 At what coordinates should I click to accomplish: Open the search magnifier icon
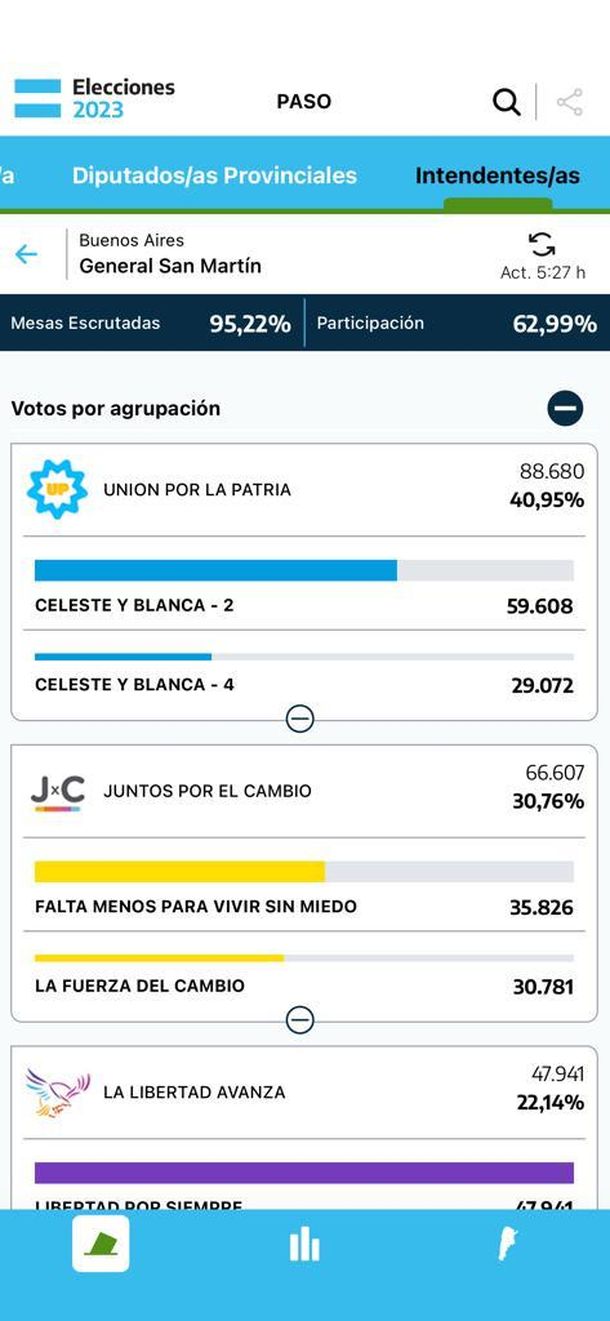tap(506, 101)
